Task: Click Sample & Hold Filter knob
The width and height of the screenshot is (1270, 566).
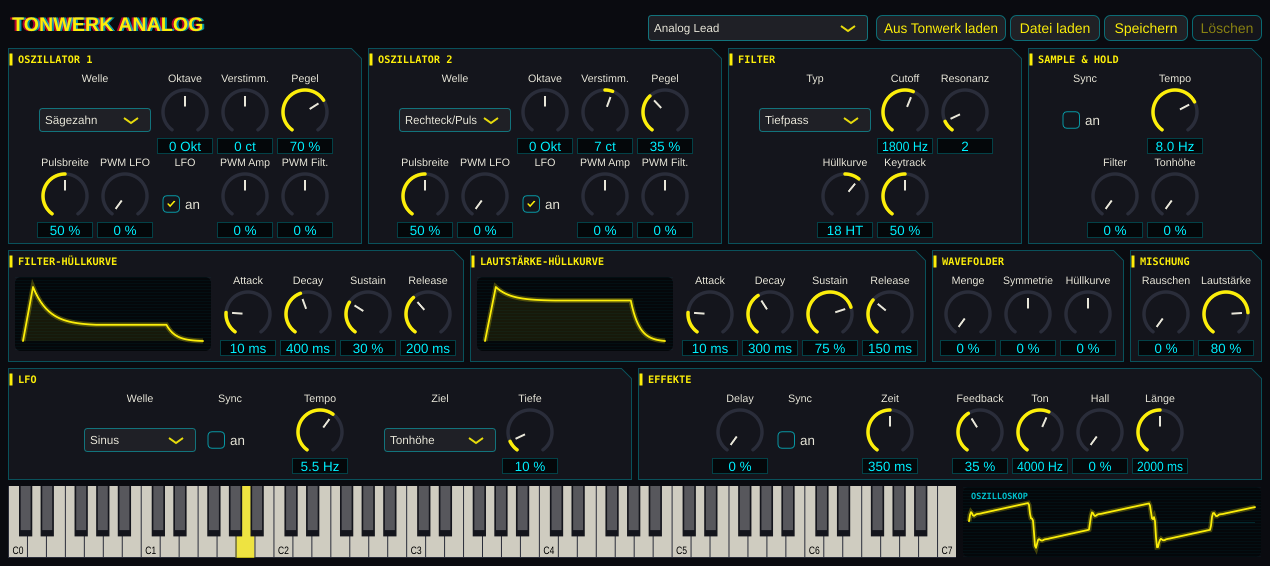Action: pyautogui.click(x=1115, y=196)
